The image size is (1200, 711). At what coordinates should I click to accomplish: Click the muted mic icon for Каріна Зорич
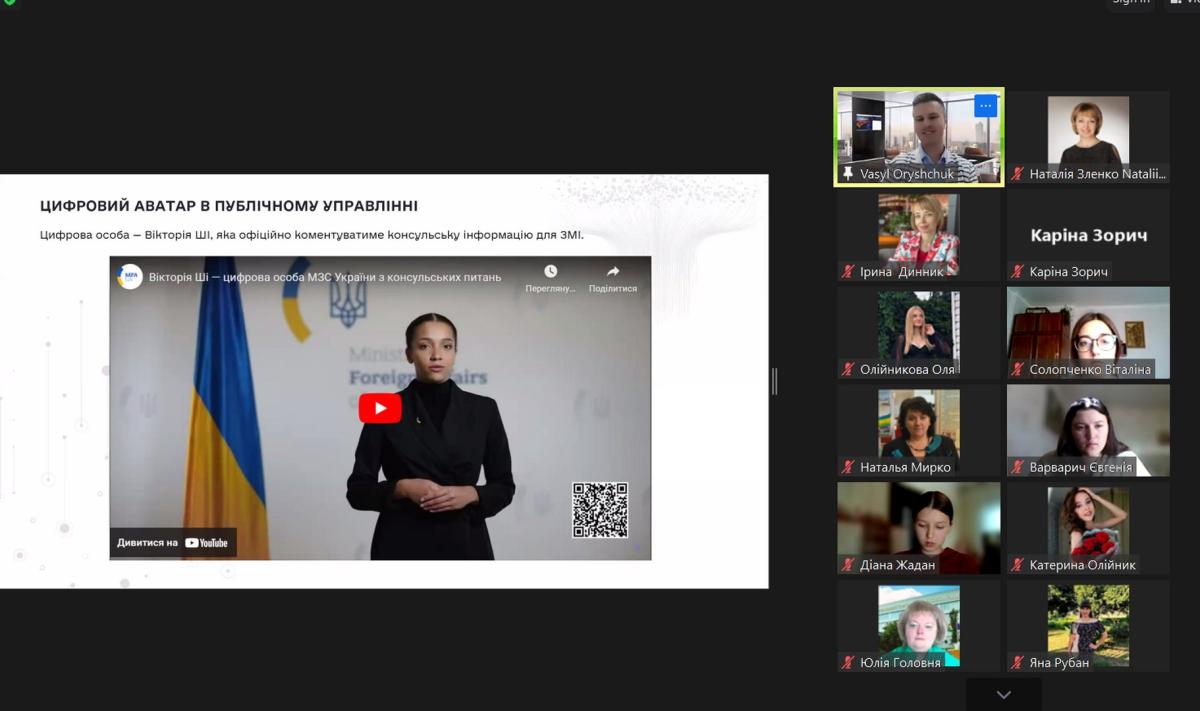point(1018,272)
